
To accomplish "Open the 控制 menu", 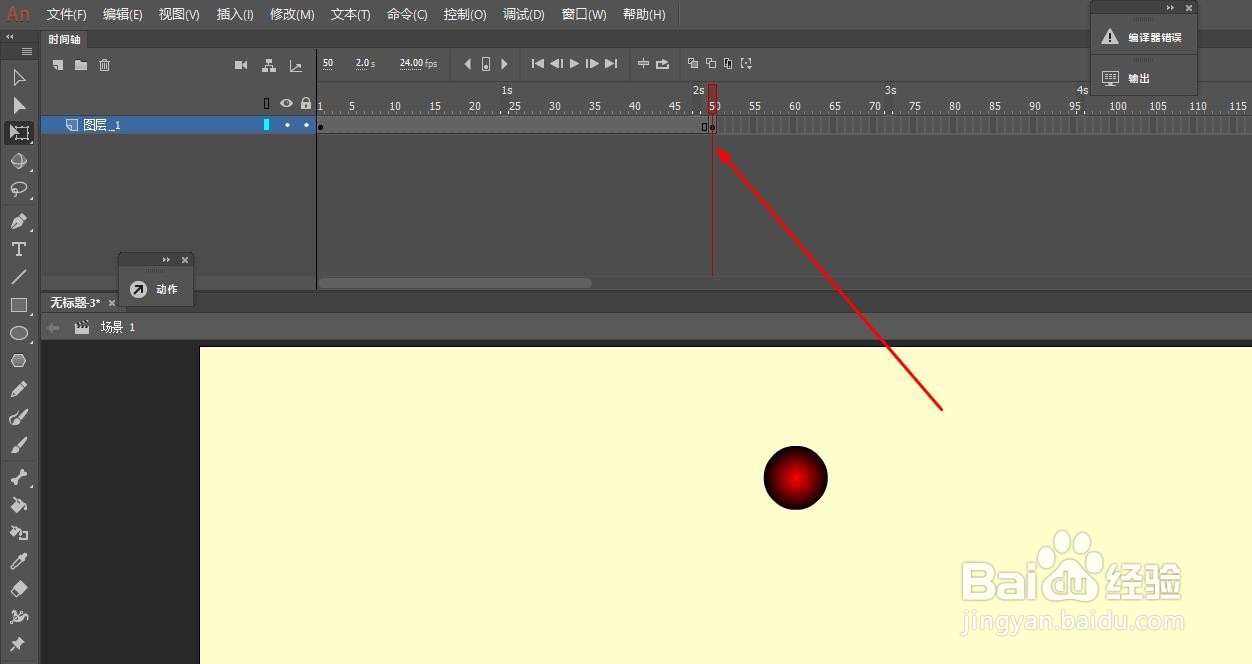I will (x=464, y=14).
